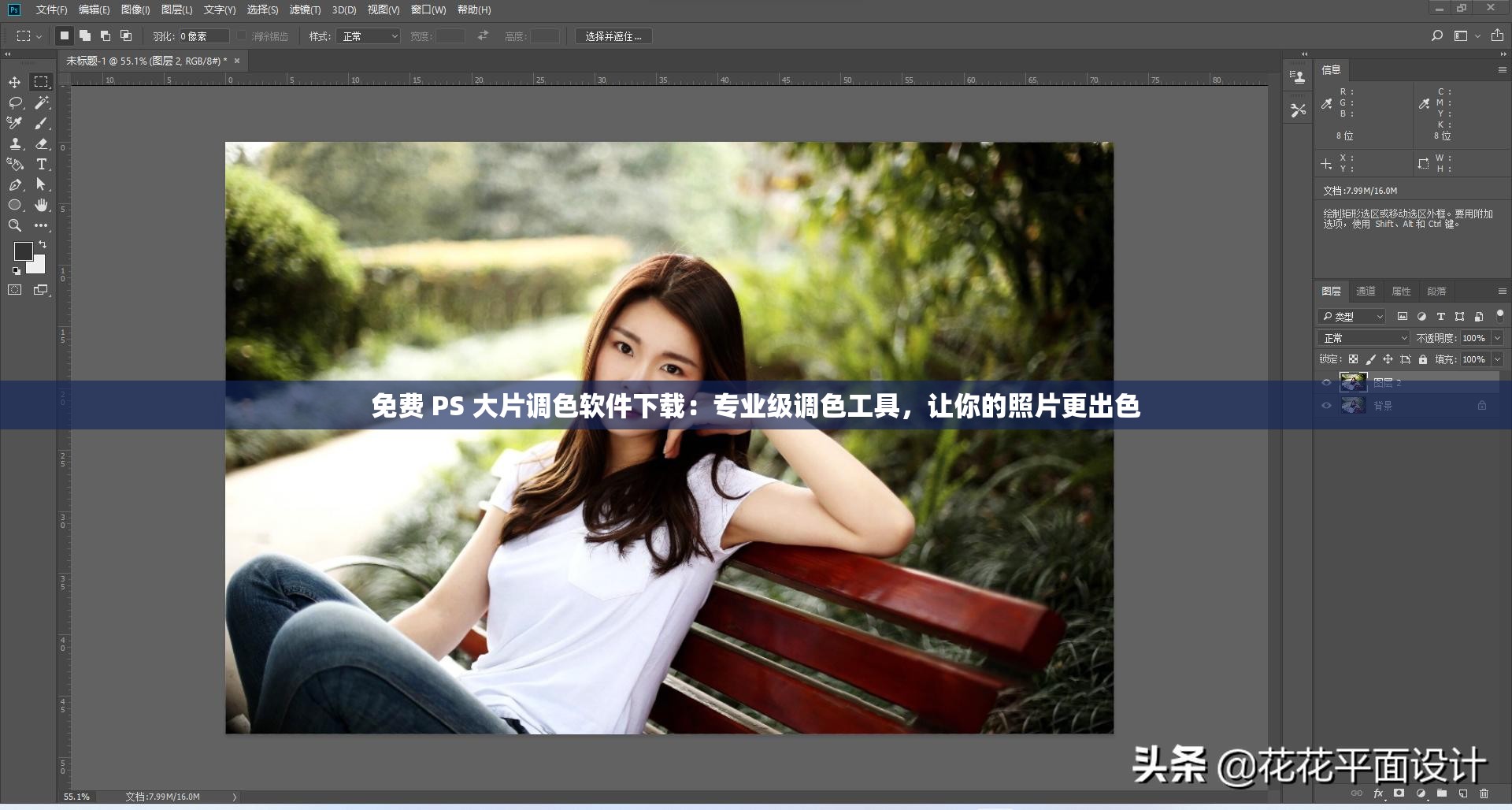Select the Move tool
This screenshot has height=810, width=1512.
click(x=15, y=82)
